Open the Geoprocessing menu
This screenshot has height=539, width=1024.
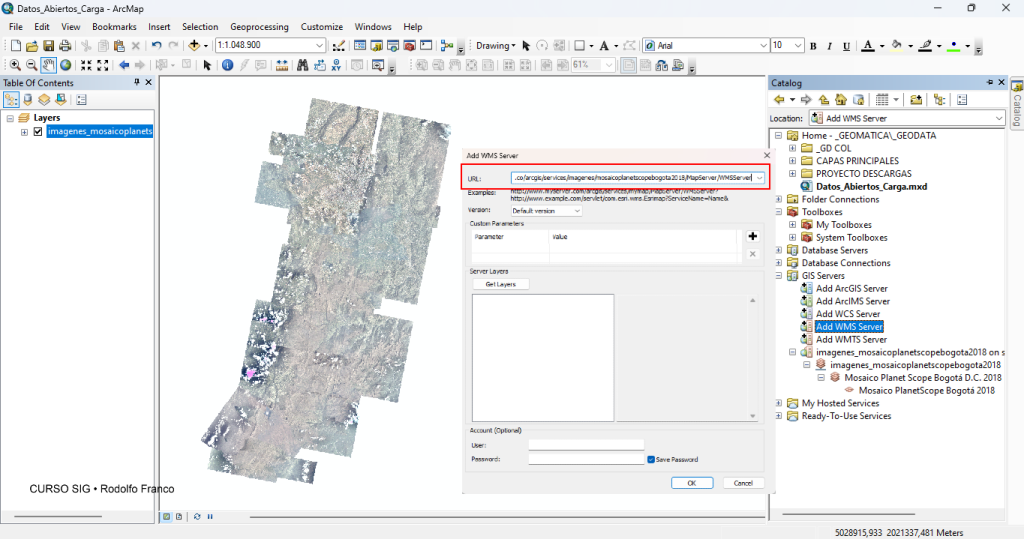261,27
